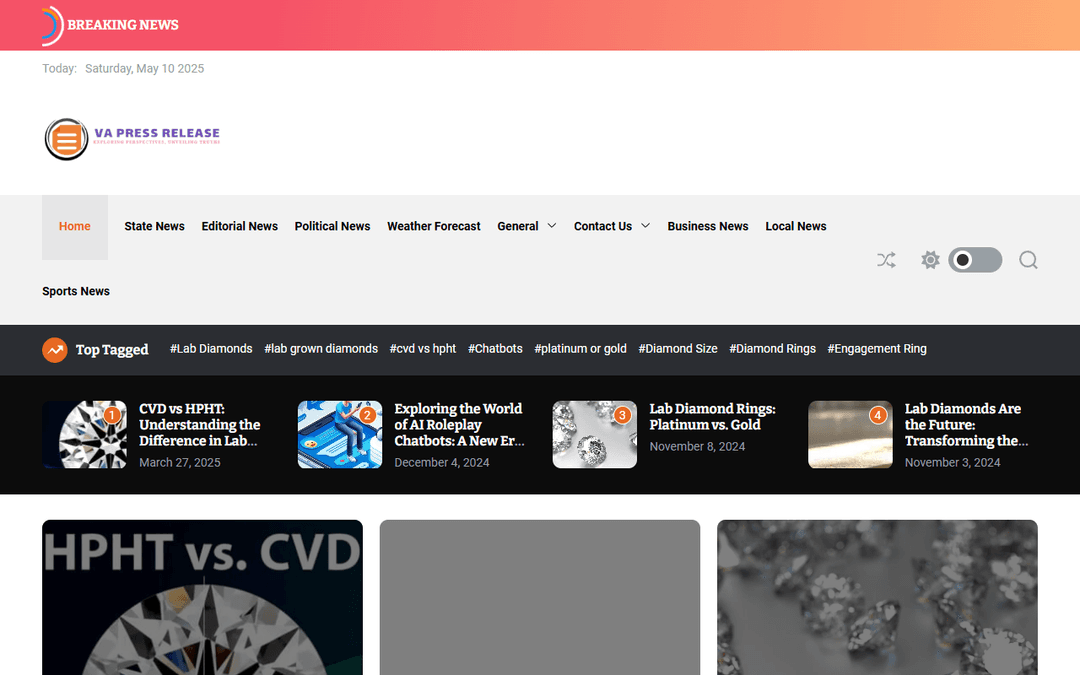Click the diamond thumbnail numbered 1
Image resolution: width=1080 pixels, height=675 pixels.
click(85, 435)
